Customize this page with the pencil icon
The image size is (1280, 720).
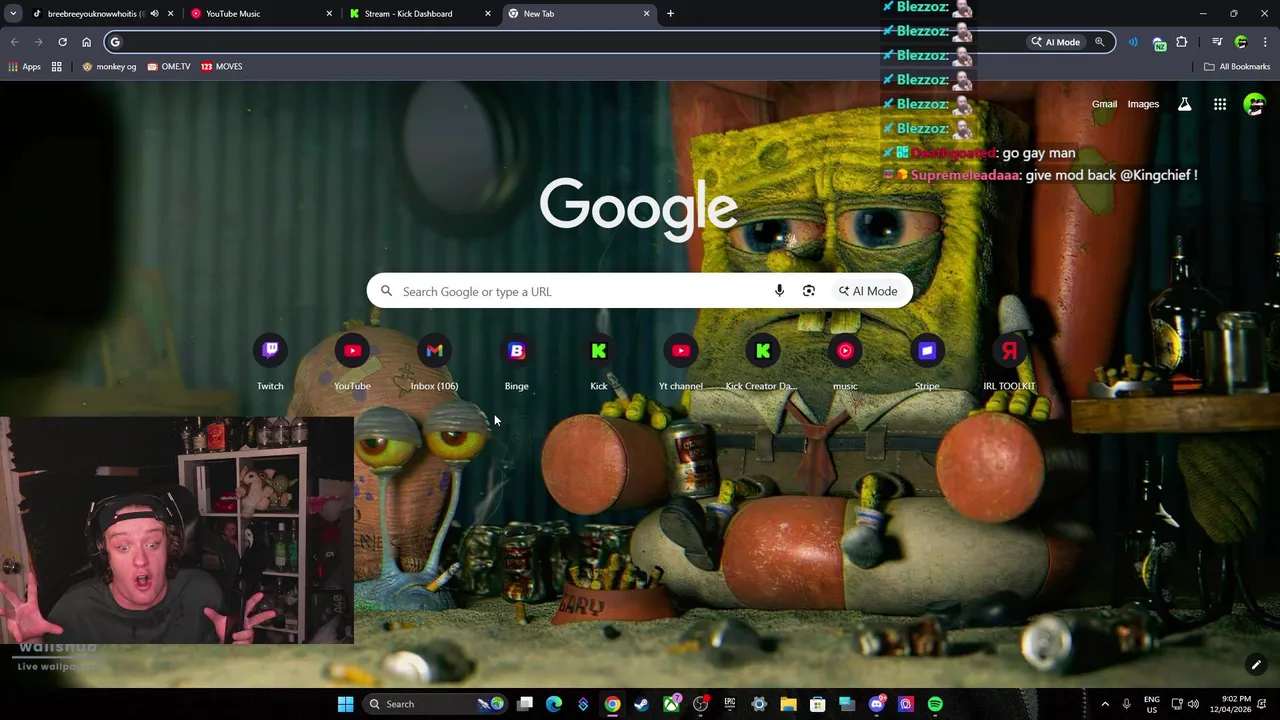tap(1256, 665)
